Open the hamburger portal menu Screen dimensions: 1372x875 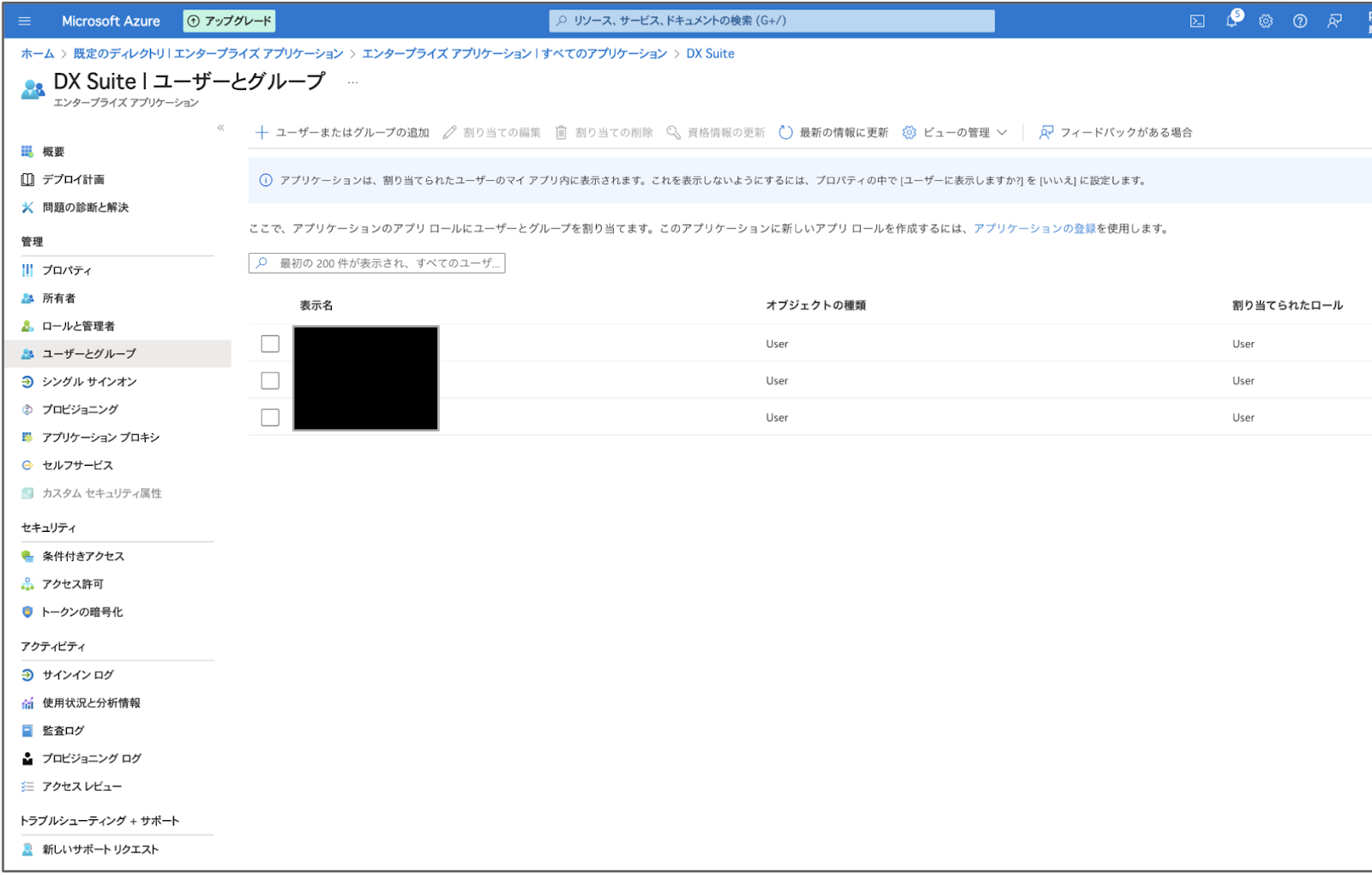click(25, 21)
